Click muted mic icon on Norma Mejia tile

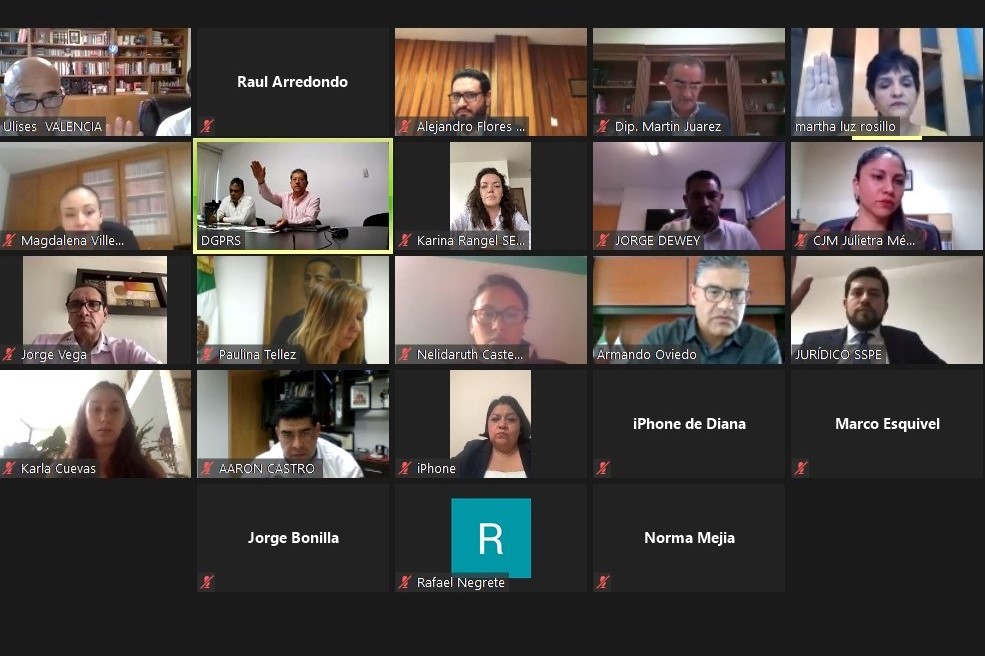(603, 582)
